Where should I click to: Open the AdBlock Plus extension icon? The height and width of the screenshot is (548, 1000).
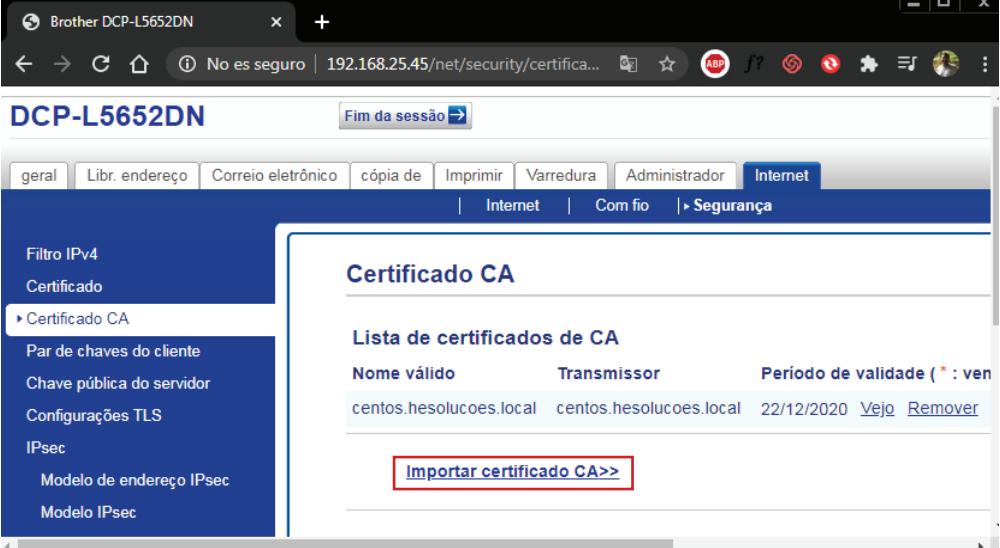[x=714, y=64]
